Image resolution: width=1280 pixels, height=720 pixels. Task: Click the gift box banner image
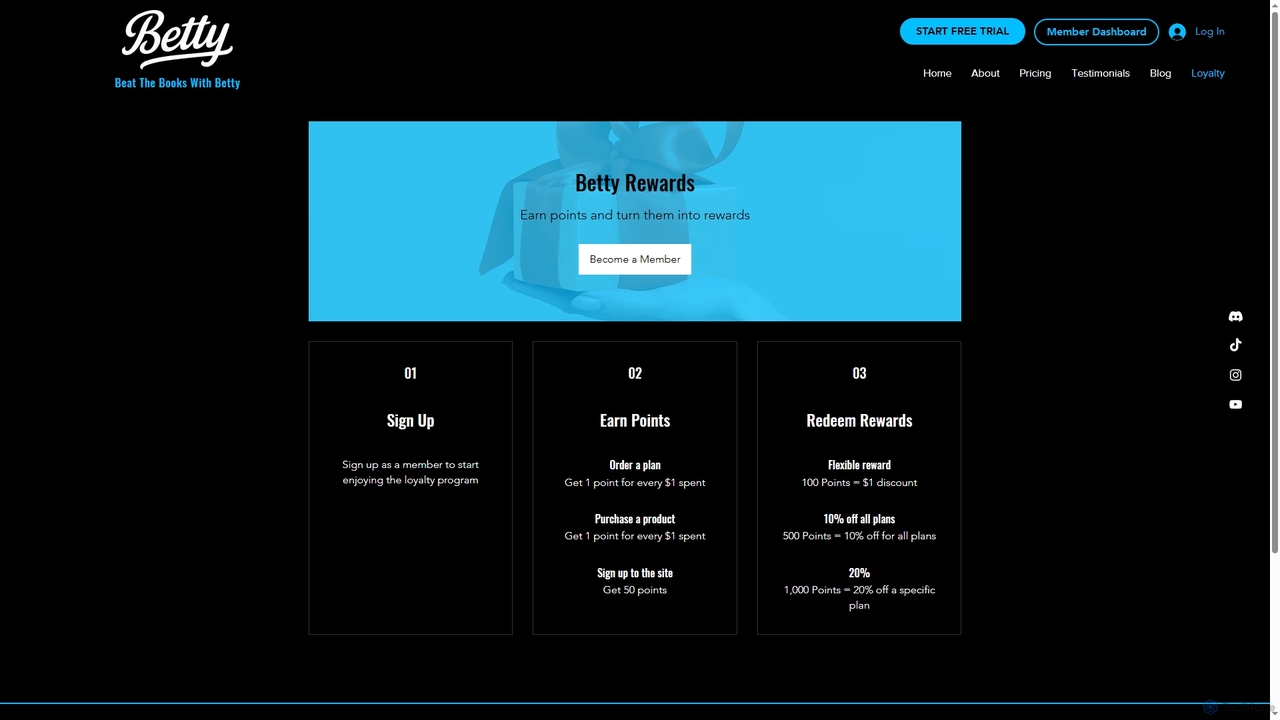click(635, 221)
